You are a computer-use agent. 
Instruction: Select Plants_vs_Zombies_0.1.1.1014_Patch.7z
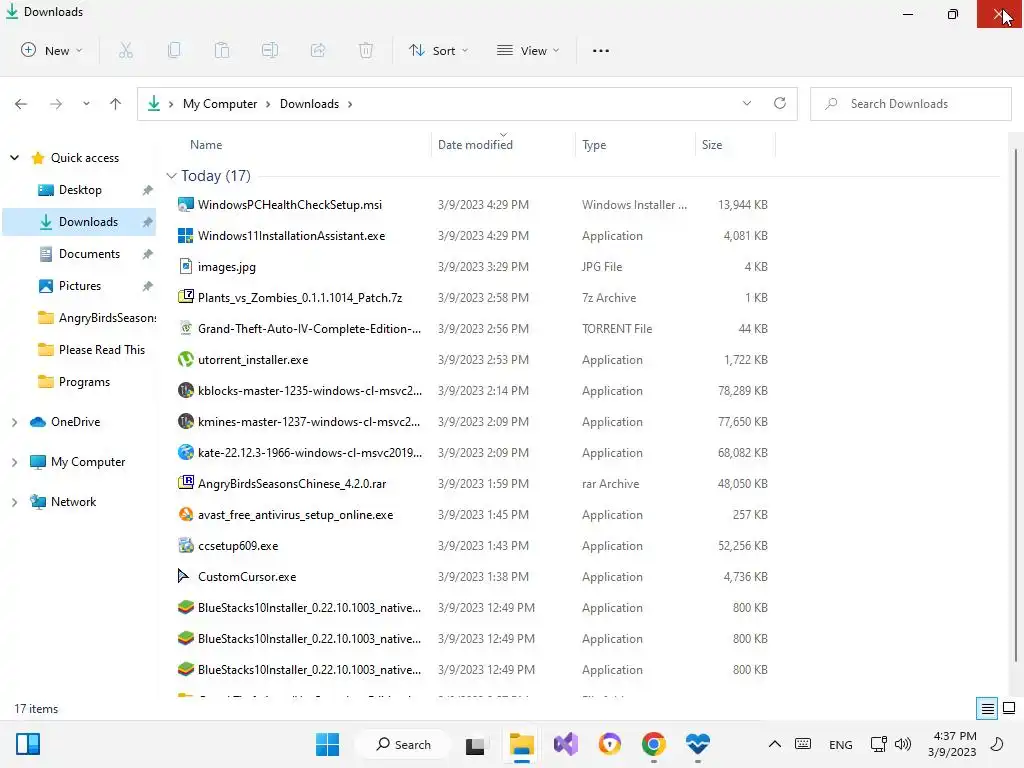click(x=300, y=297)
